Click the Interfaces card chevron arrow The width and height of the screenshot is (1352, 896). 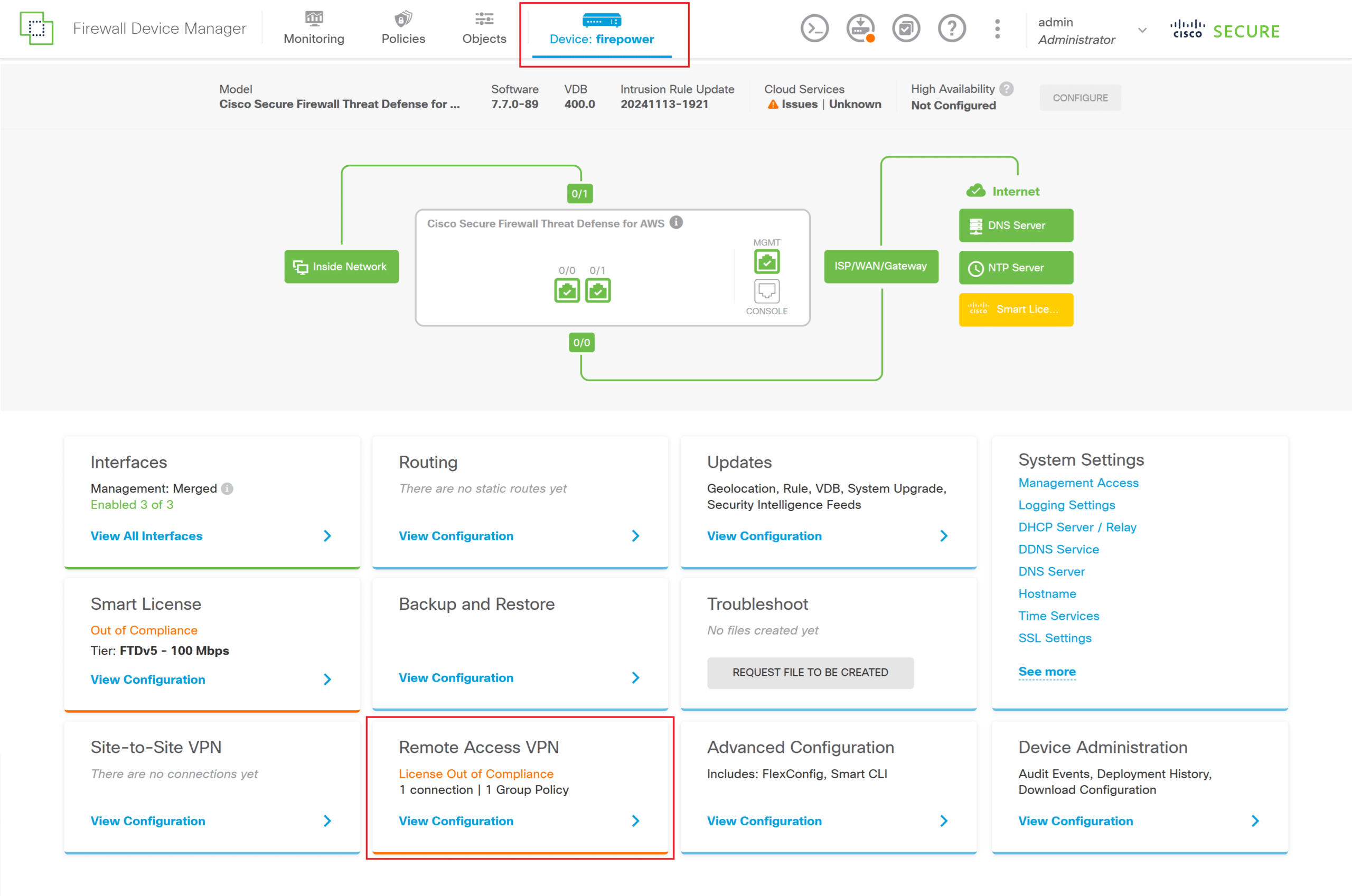tap(327, 536)
